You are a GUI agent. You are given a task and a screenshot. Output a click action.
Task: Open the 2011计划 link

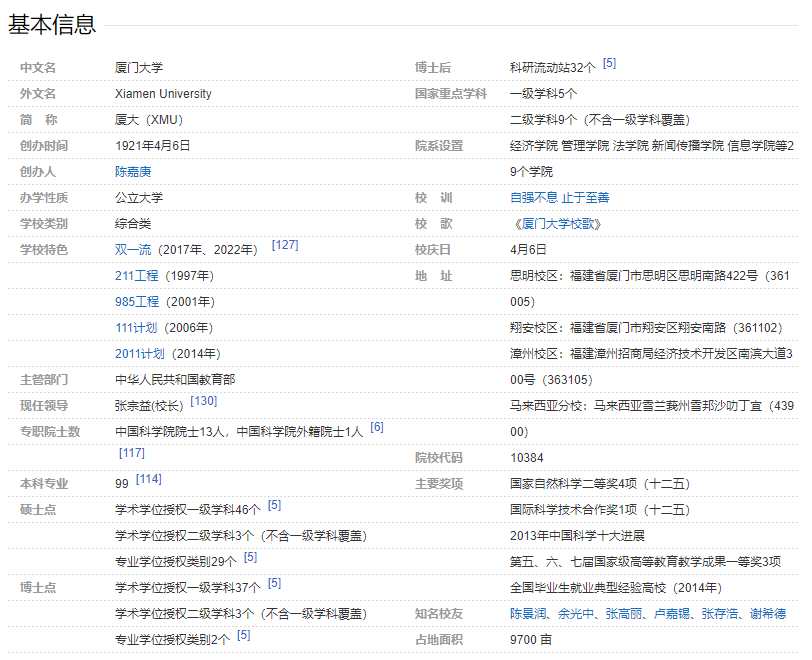tap(140, 354)
